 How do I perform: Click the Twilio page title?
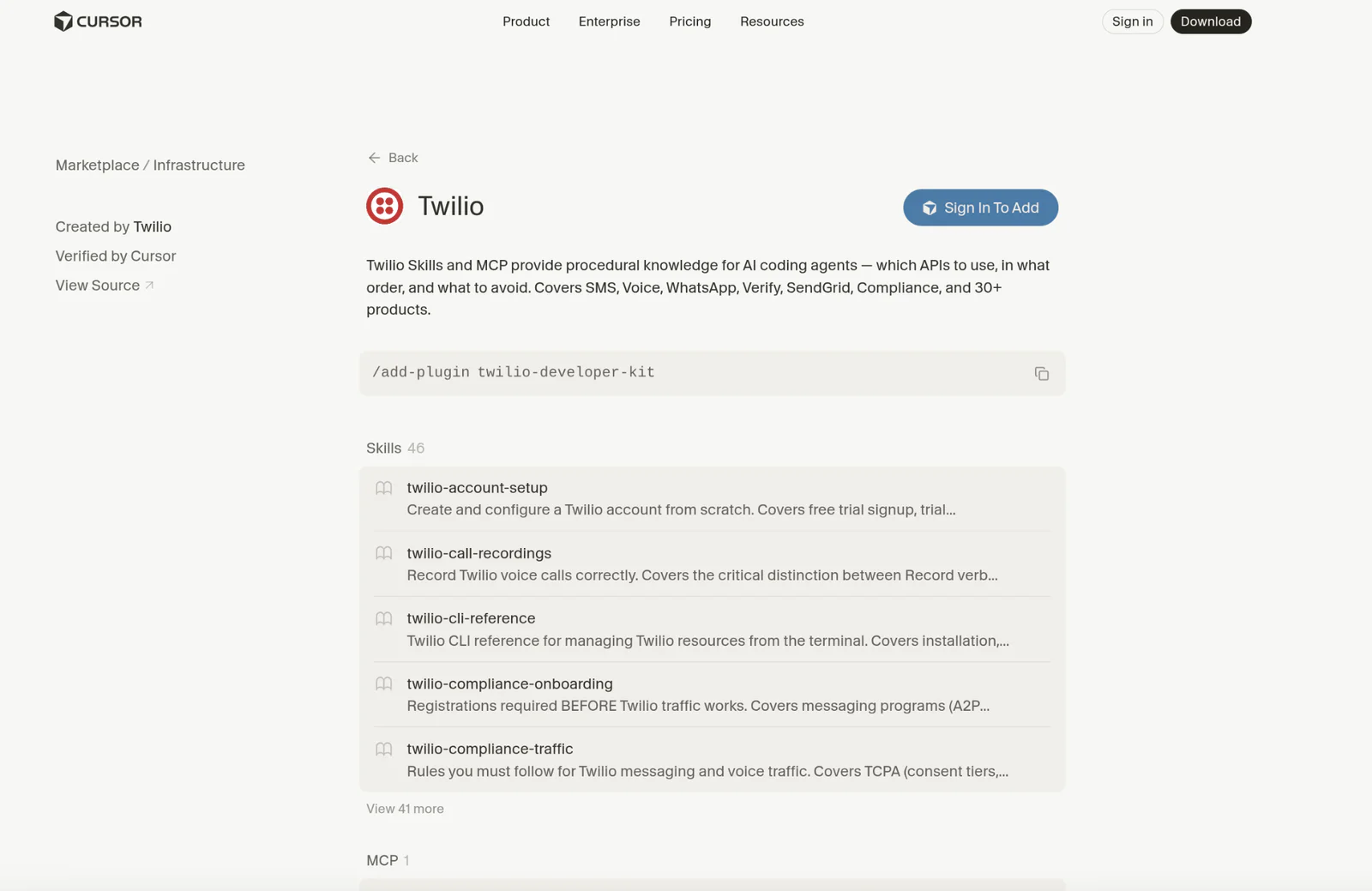click(451, 206)
